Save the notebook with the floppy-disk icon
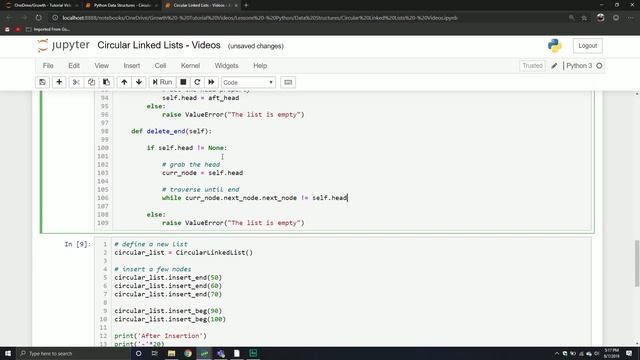 pyautogui.click(x=42, y=82)
